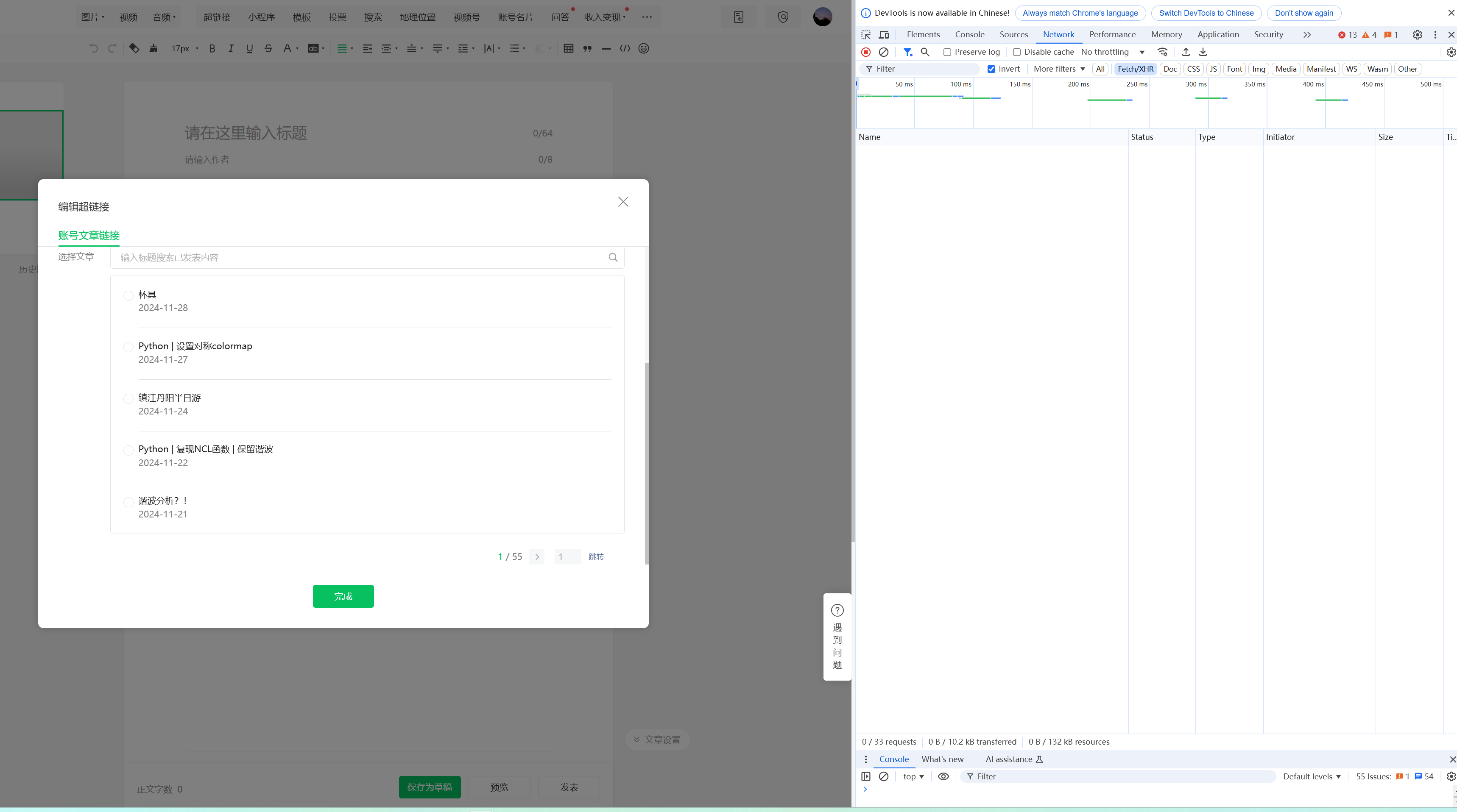Screen dimensions: 1457x812
Task: Open DevTools settings gear icon
Action: [x=1417, y=34]
